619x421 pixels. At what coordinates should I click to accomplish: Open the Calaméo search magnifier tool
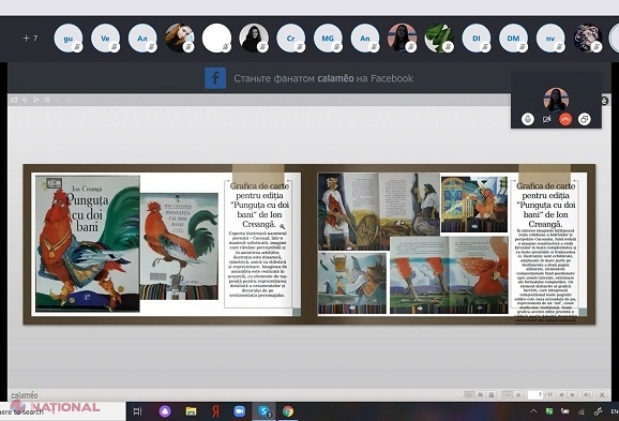25,100
